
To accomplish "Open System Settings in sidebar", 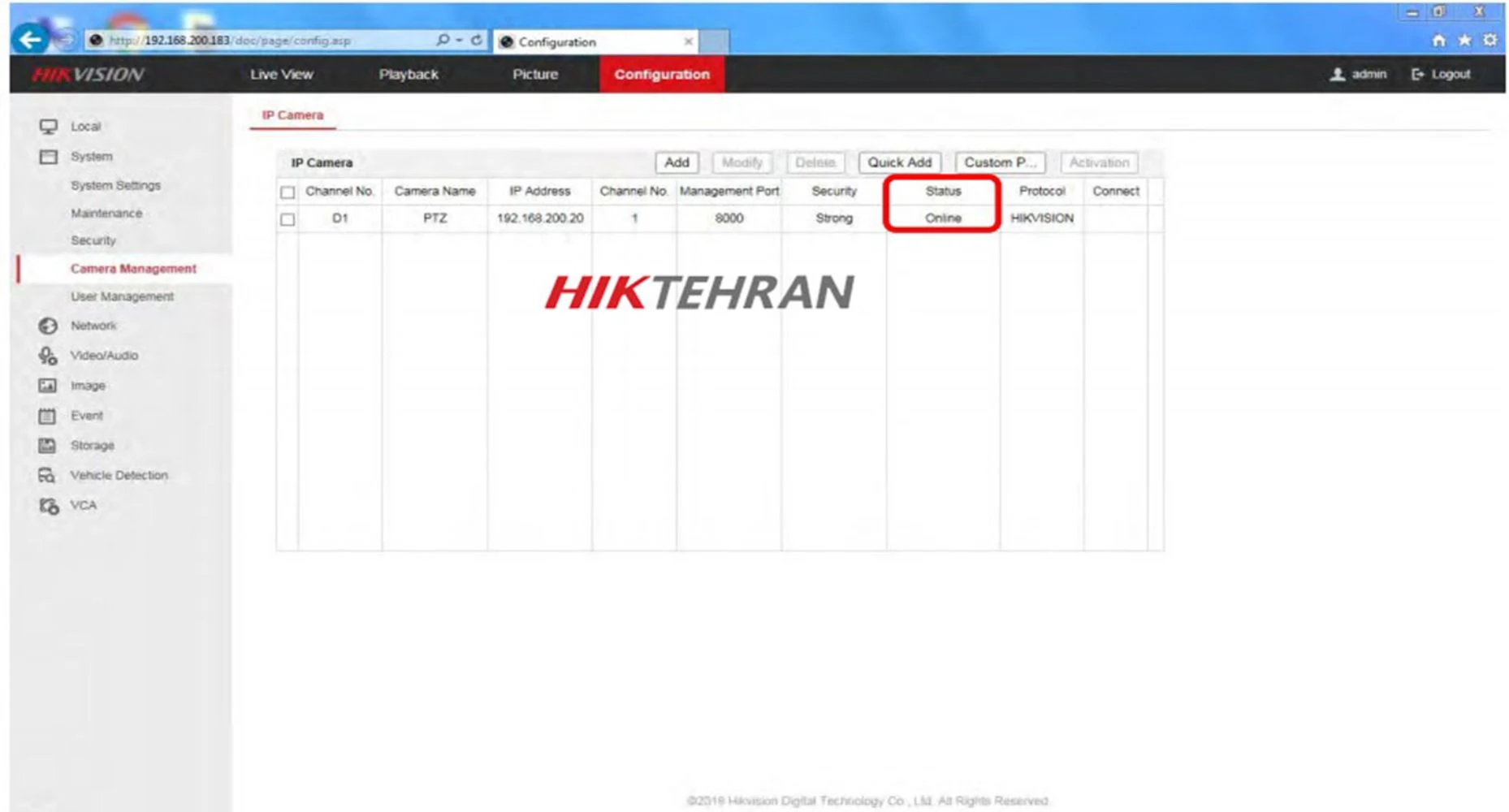I will [116, 186].
